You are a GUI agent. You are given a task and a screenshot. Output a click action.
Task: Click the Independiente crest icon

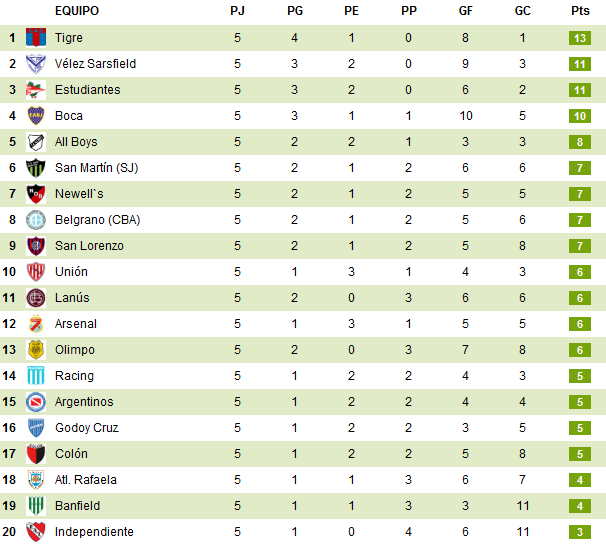36,532
